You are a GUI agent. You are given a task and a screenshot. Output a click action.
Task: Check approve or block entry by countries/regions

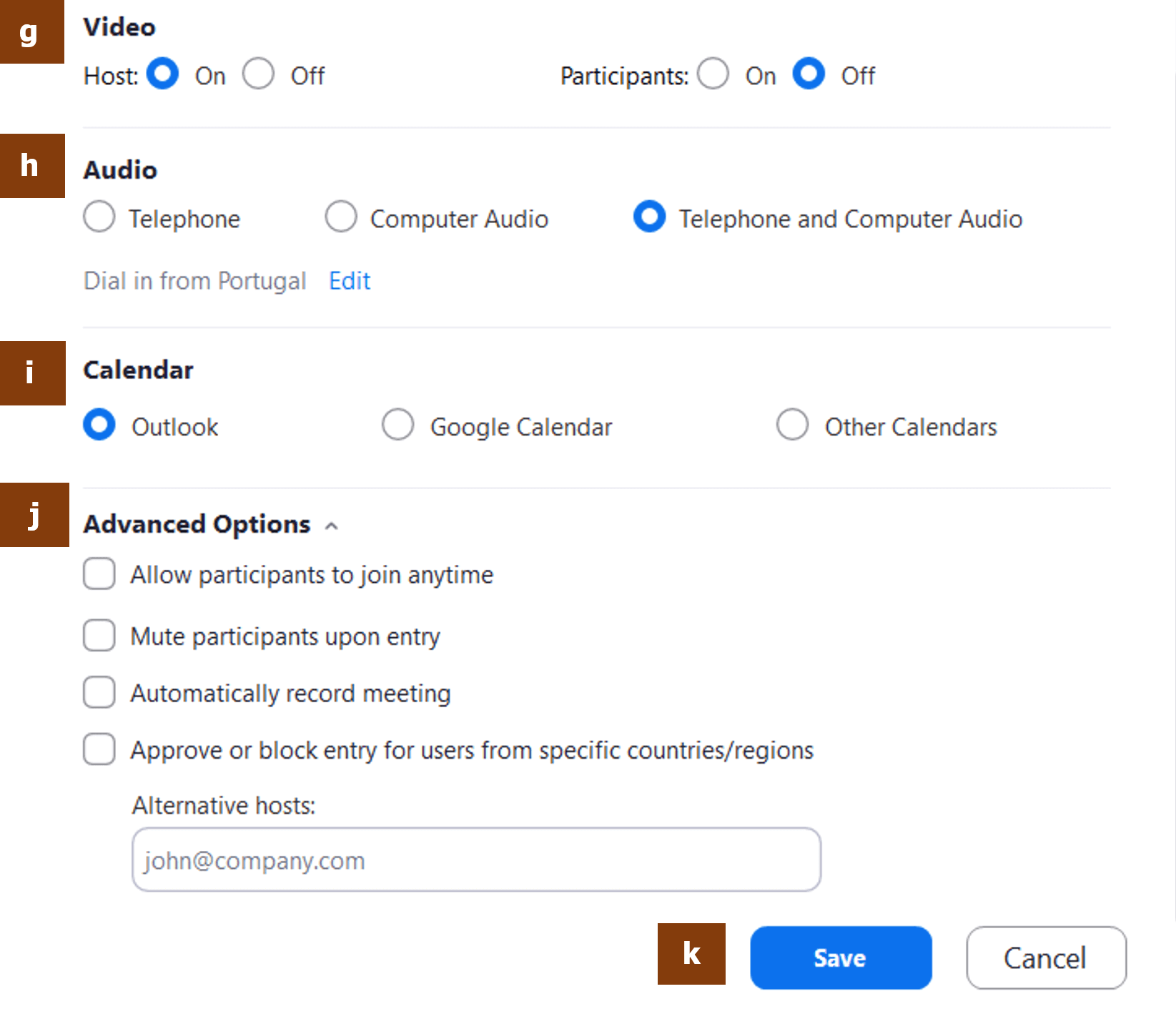click(x=99, y=749)
